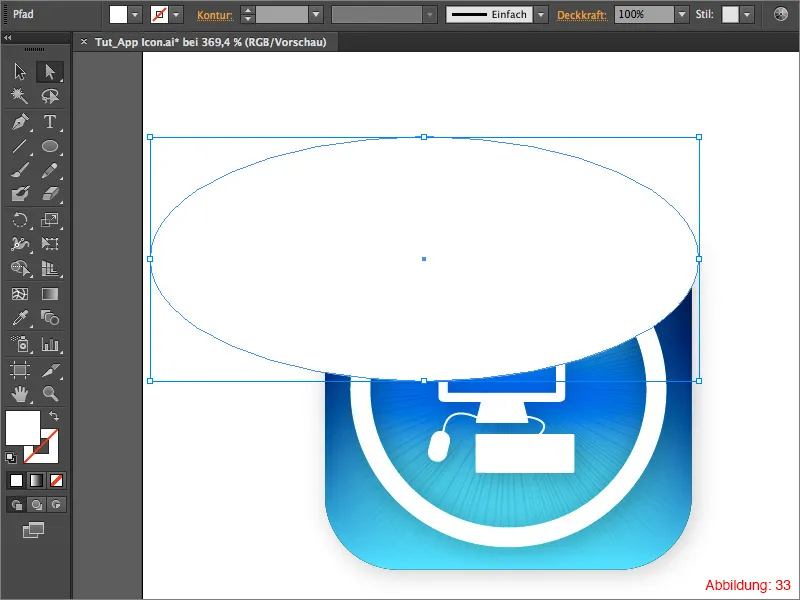The width and height of the screenshot is (800, 600).
Task: Select the Selection tool (black arrow)
Action: (20, 71)
